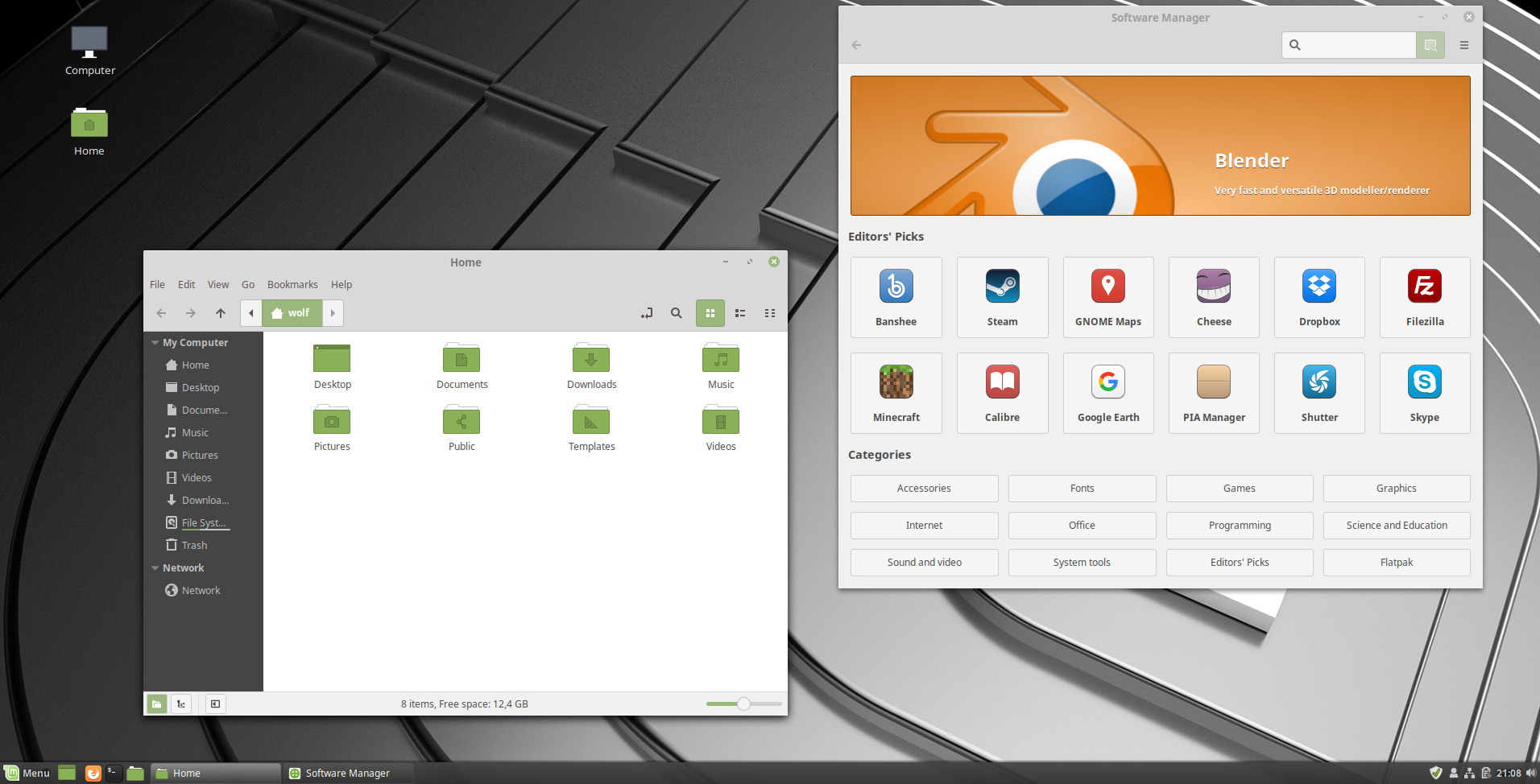Open the Office category

point(1082,526)
